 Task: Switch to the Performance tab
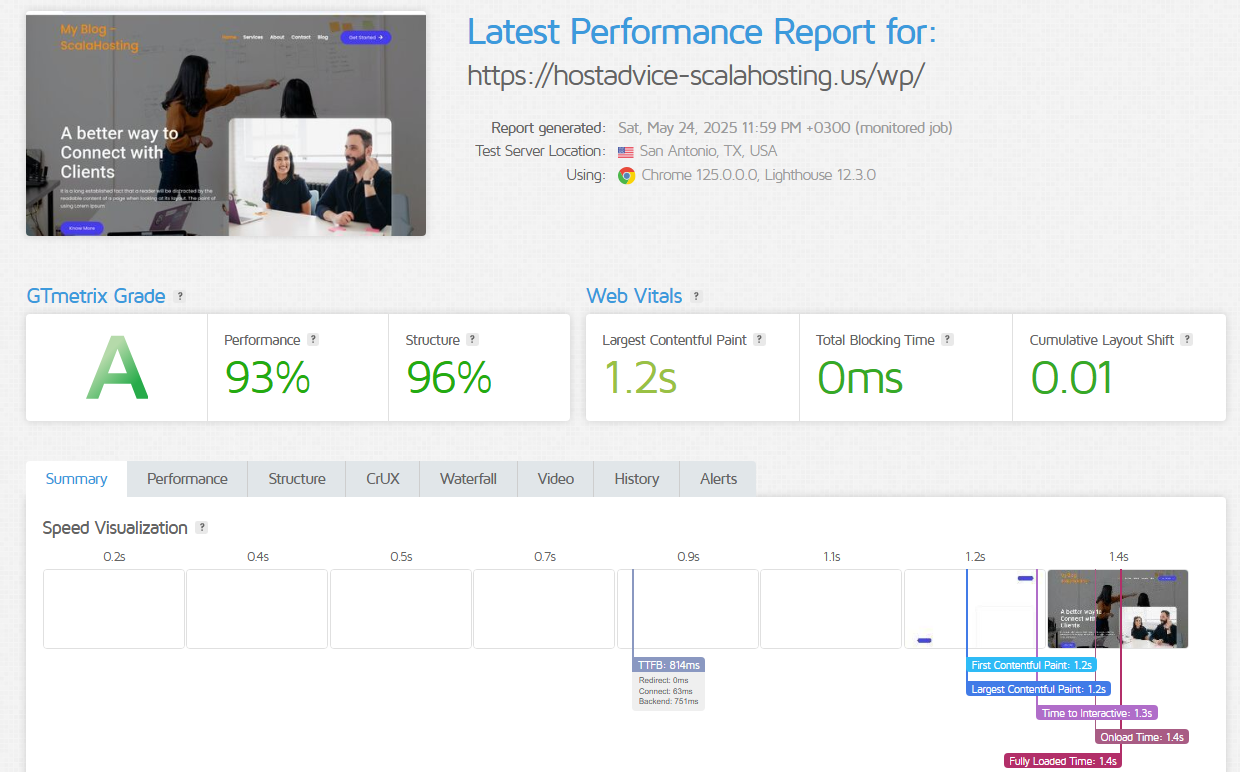click(187, 479)
